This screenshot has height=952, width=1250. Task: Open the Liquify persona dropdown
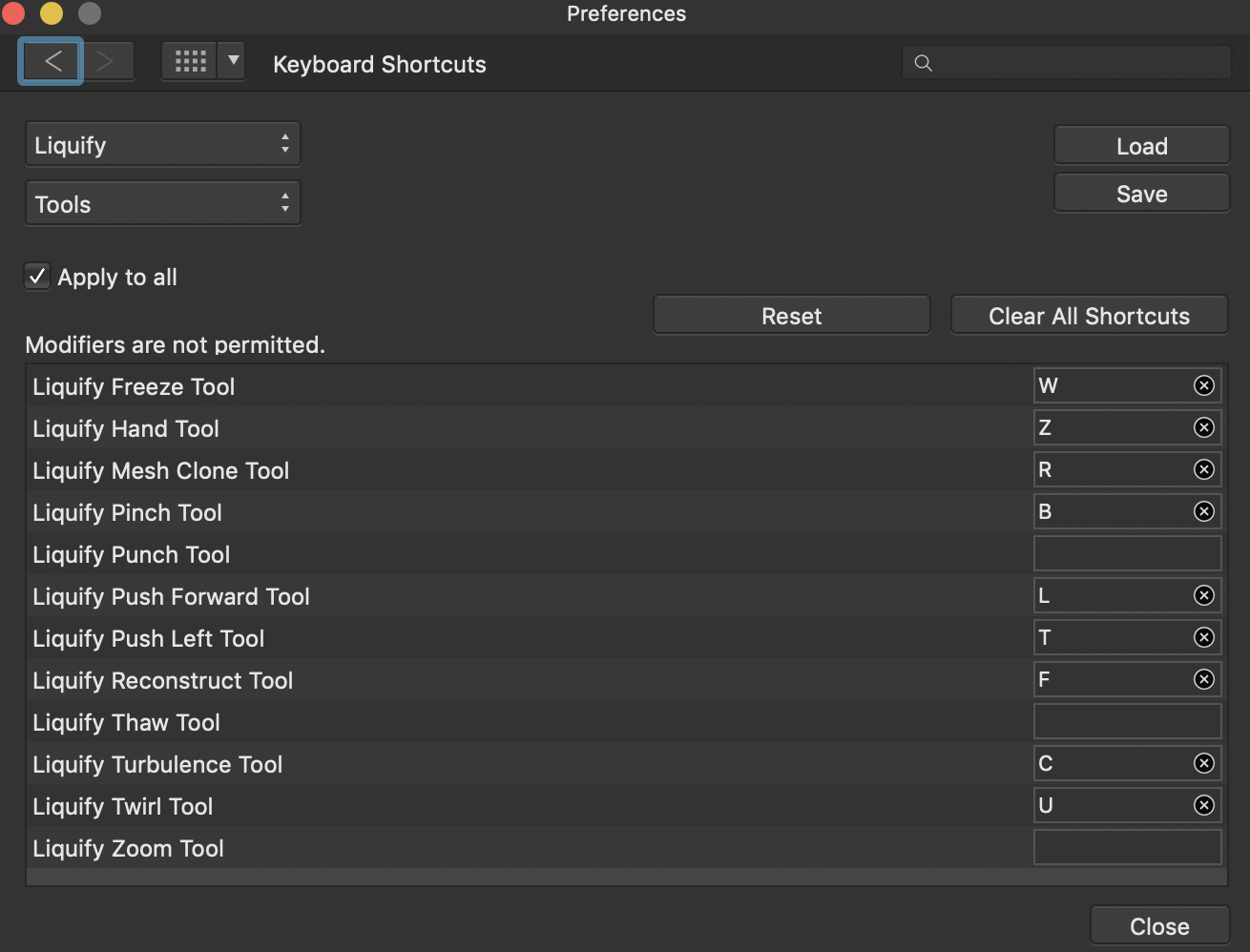click(162, 145)
